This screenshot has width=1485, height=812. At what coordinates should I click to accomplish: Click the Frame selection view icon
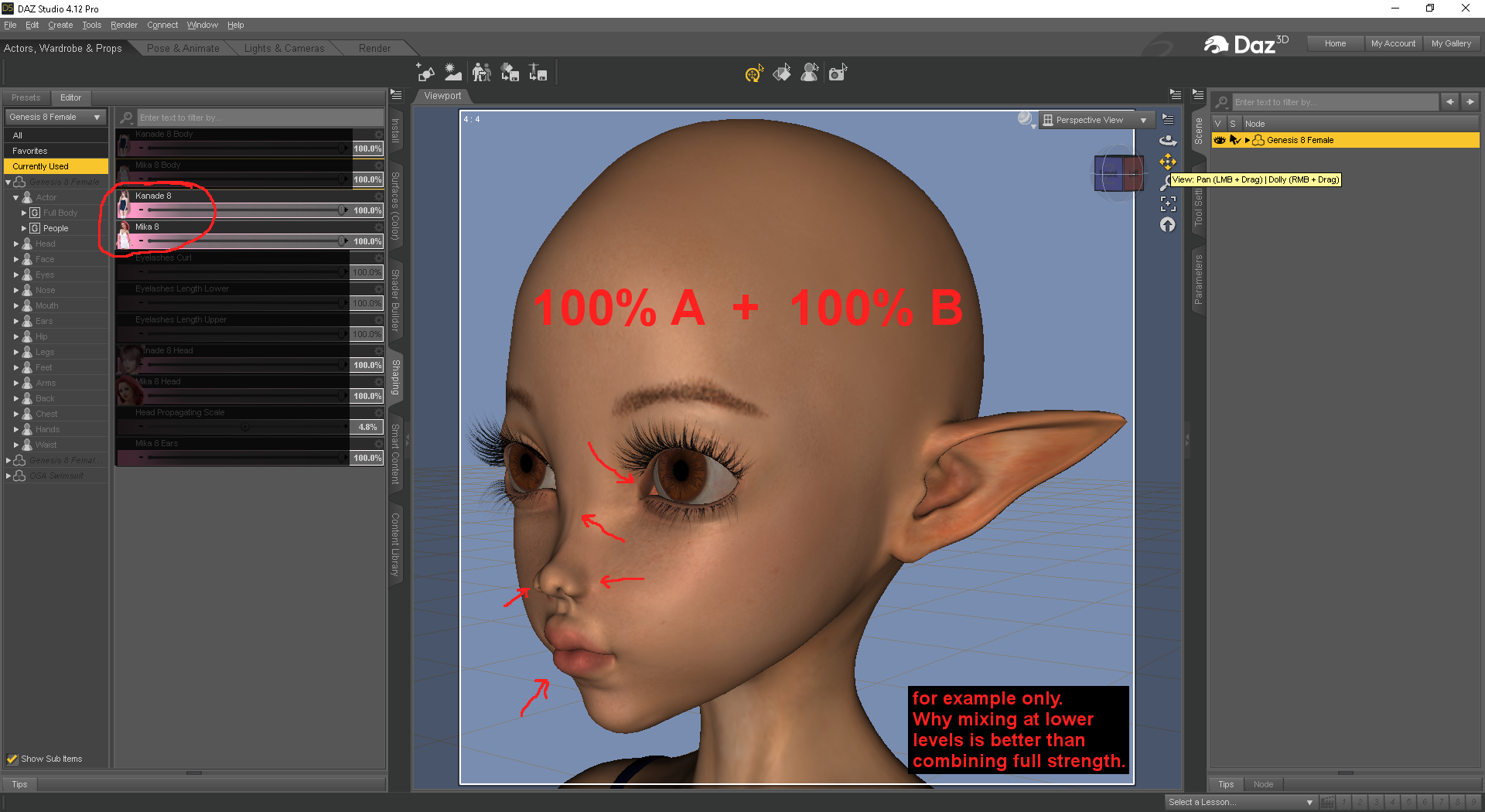pyautogui.click(x=1168, y=204)
